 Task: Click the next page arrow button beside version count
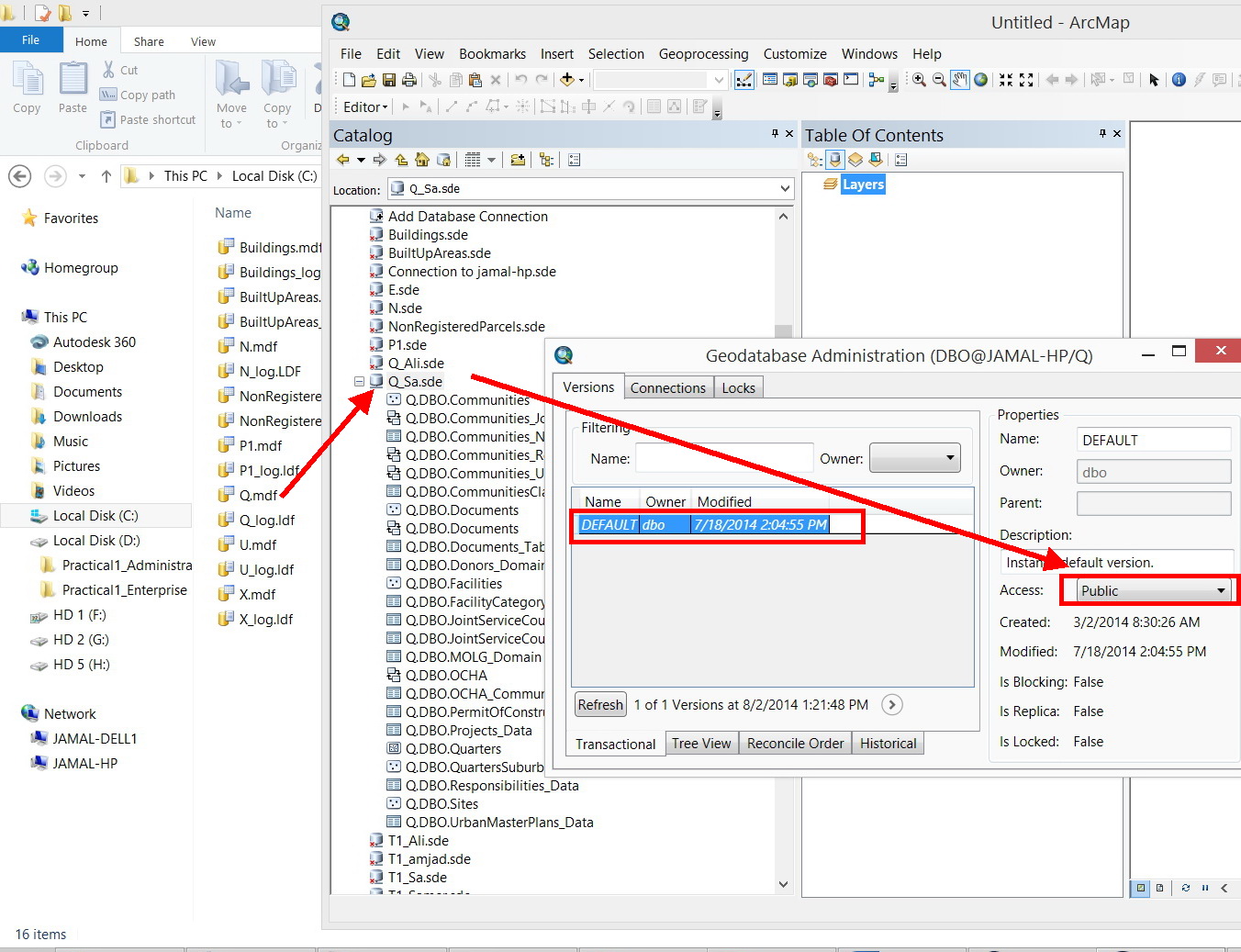pos(892,704)
